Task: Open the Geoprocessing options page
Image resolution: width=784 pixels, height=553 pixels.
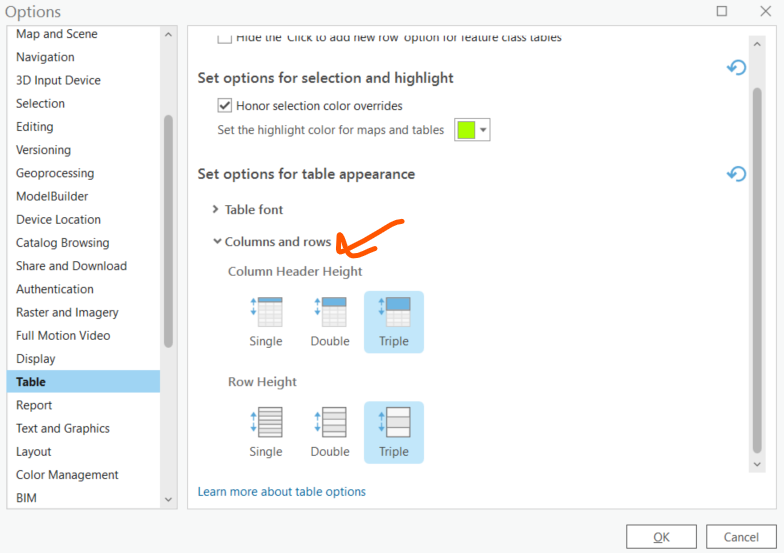Action: pos(55,173)
